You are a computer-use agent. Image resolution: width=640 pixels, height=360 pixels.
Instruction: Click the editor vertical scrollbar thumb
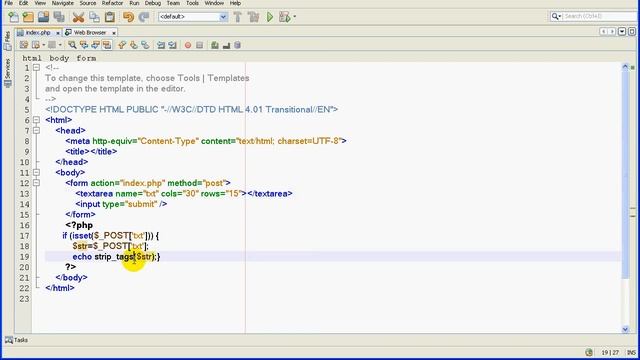[x=625, y=176]
